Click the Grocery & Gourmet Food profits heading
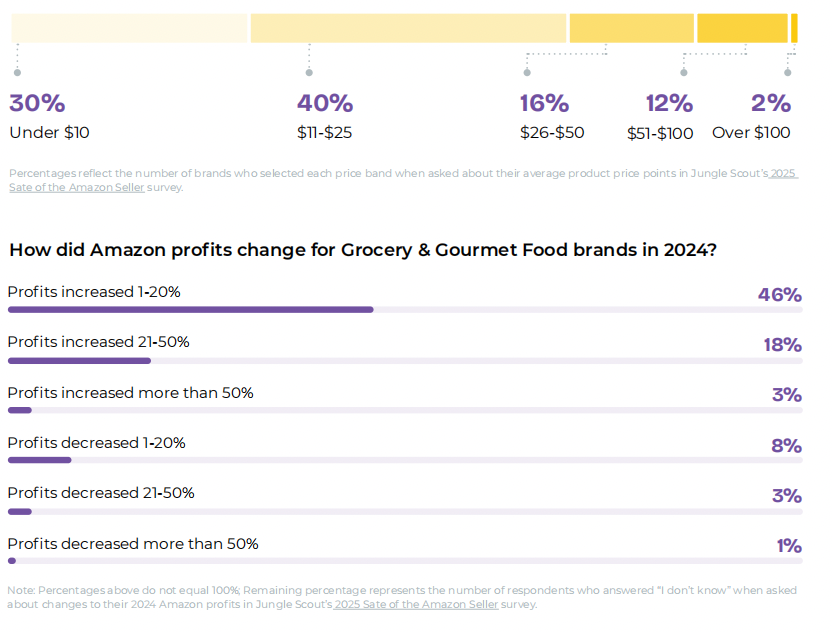 pos(362,250)
